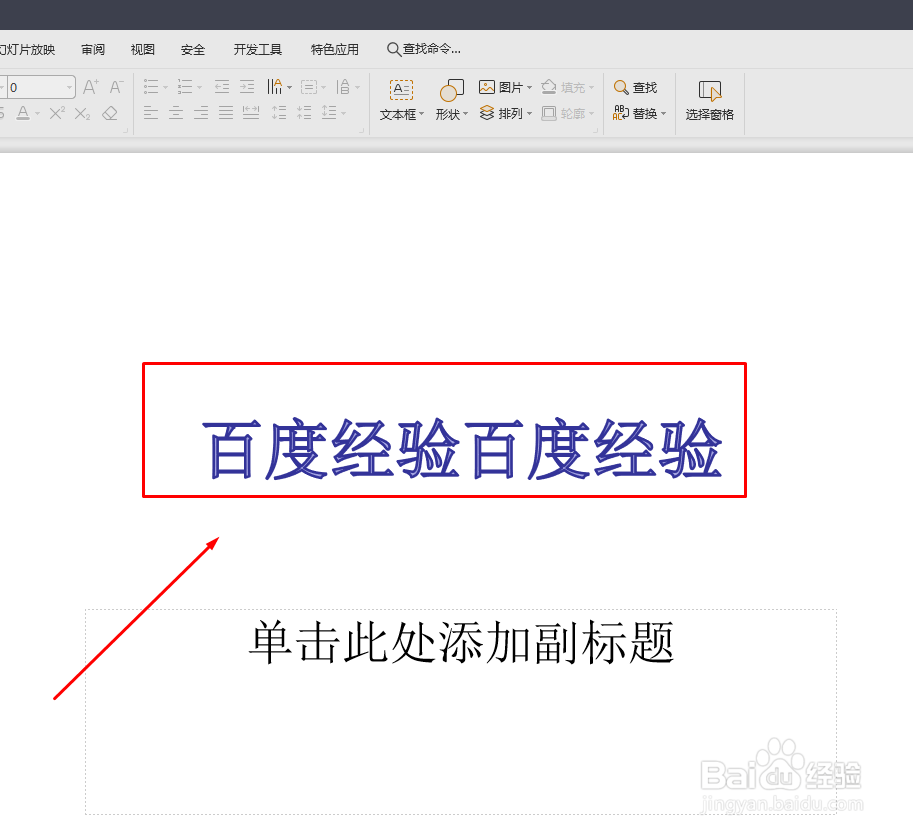Viewport: 913px width, 835px height.
Task: Click the 文本框 text box icon
Action: (x=401, y=91)
